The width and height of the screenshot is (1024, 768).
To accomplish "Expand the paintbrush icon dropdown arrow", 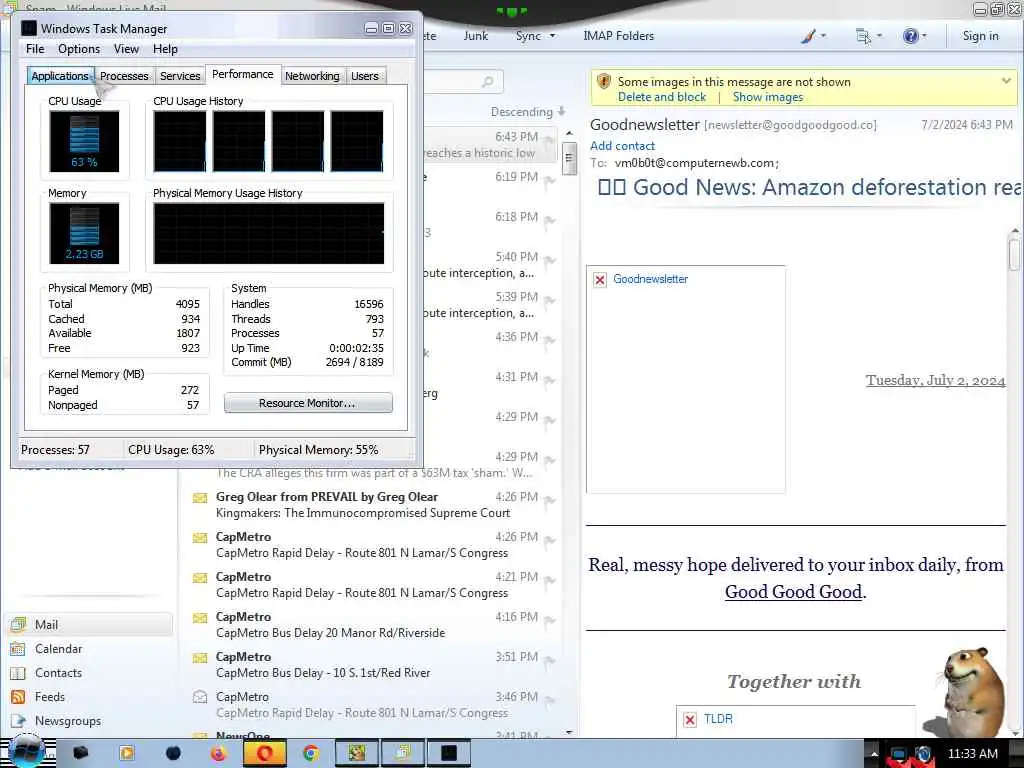I will pyautogui.click(x=823, y=36).
